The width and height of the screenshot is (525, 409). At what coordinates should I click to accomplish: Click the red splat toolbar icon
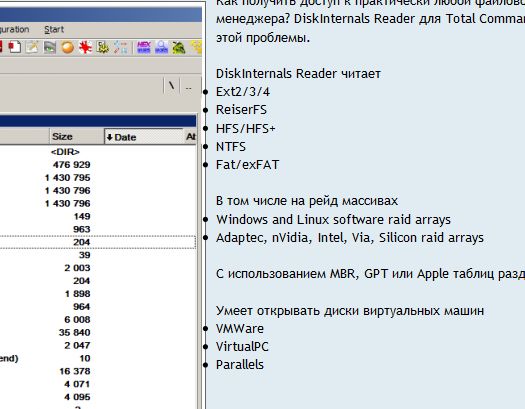click(85, 47)
